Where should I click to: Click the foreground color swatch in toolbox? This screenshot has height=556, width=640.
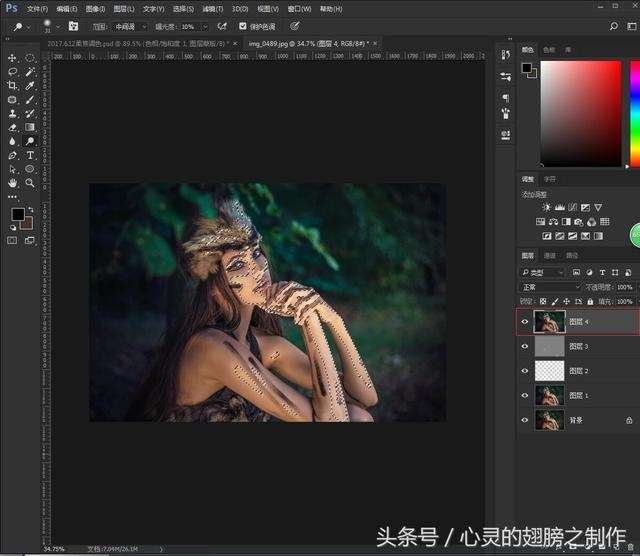(x=17, y=215)
